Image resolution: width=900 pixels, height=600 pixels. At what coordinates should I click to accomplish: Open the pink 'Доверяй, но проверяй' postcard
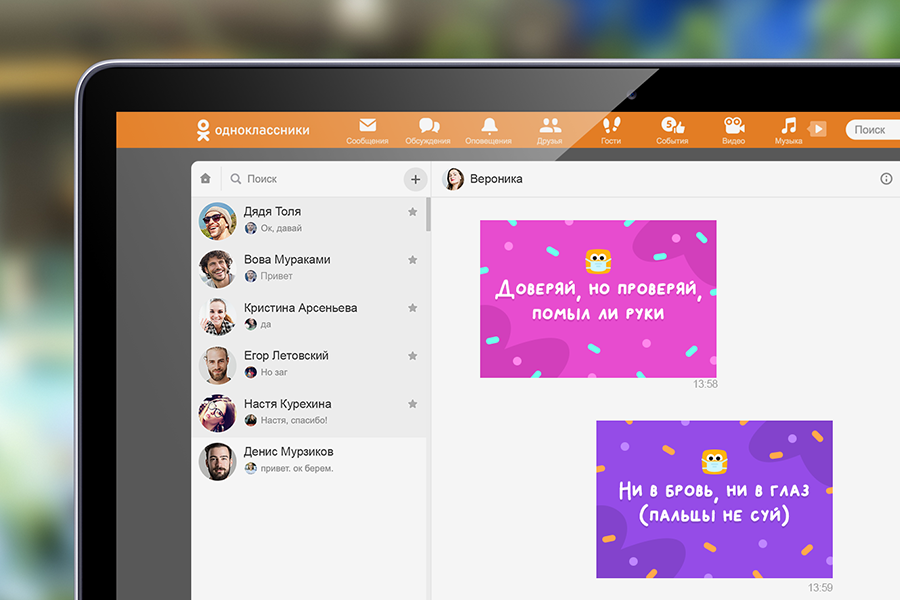click(x=598, y=299)
